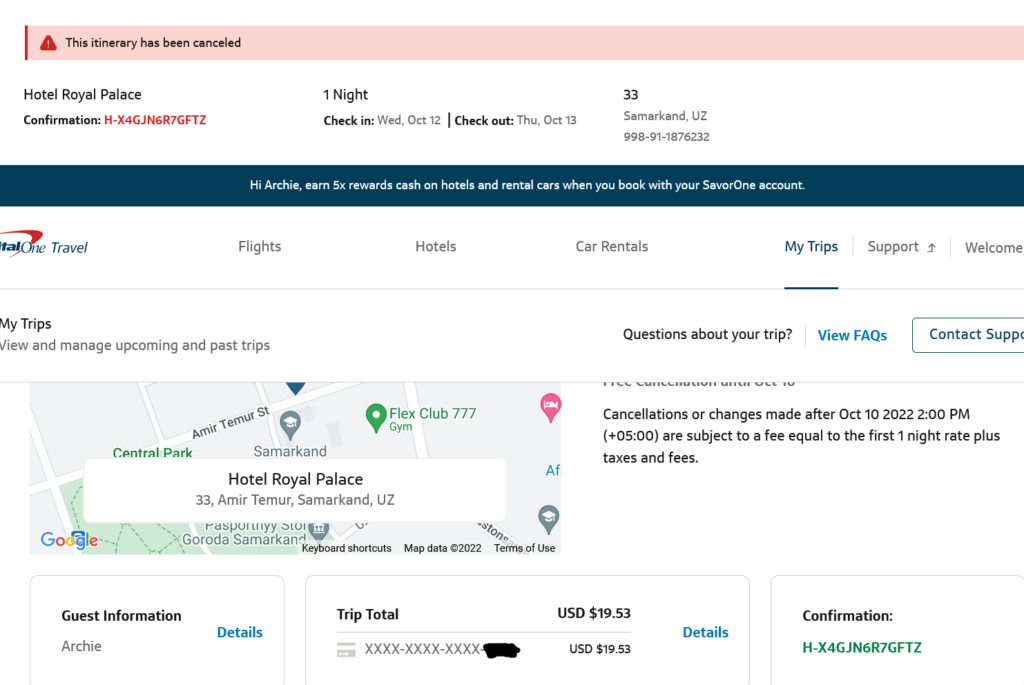Click the blue hotel location pin on map
The width and height of the screenshot is (1024, 685).
(x=295, y=385)
